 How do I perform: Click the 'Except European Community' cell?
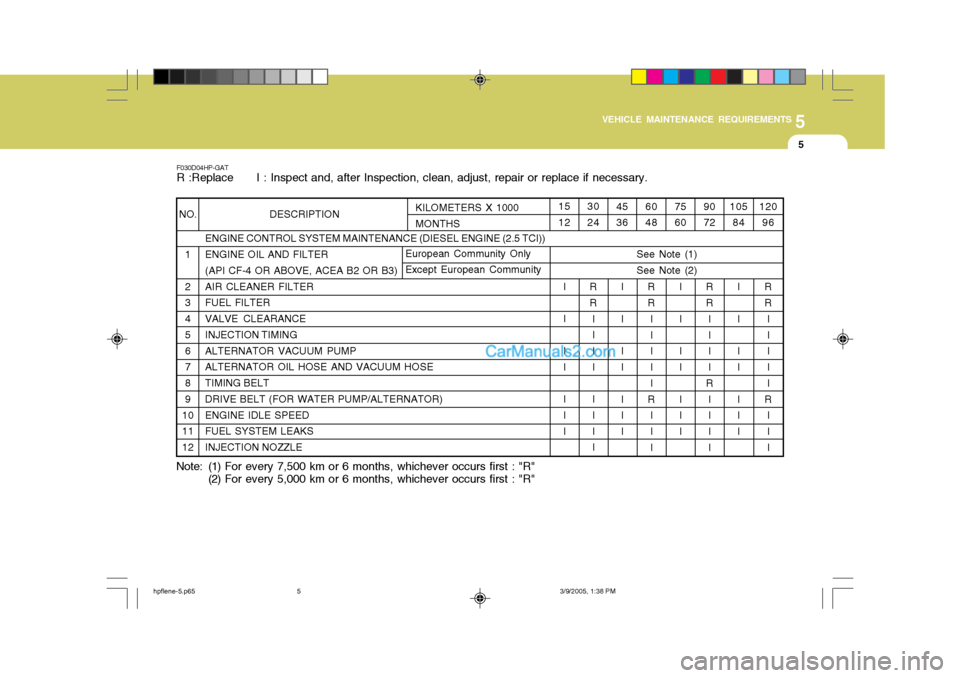(x=473, y=269)
